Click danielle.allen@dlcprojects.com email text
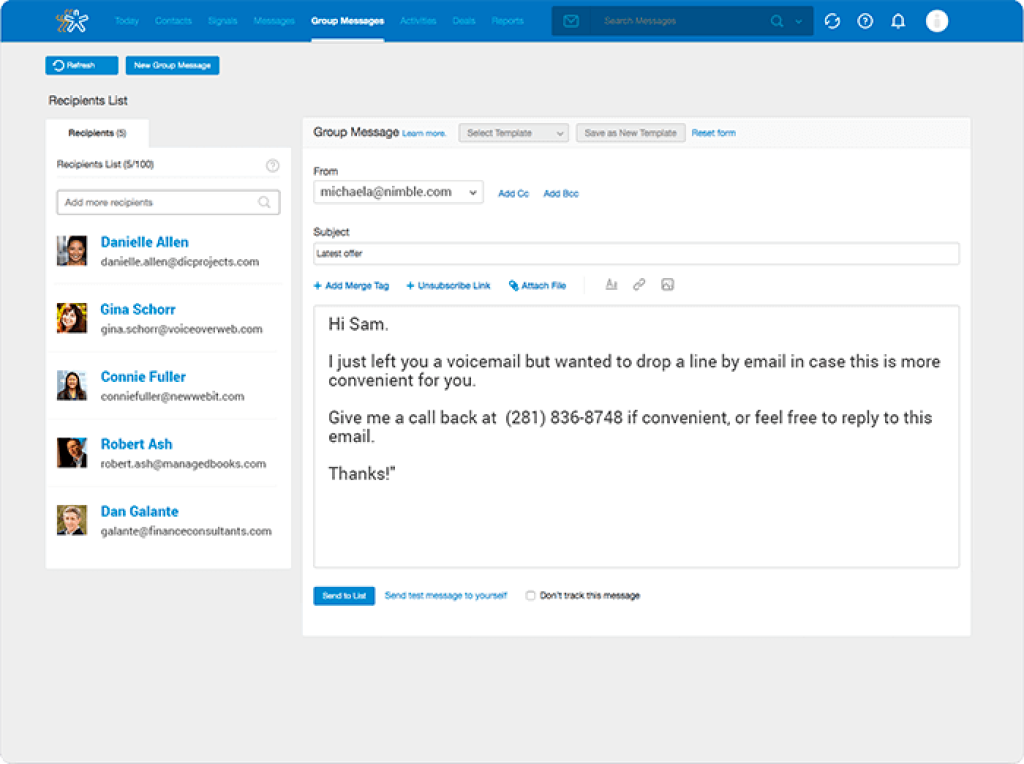 tap(180, 262)
